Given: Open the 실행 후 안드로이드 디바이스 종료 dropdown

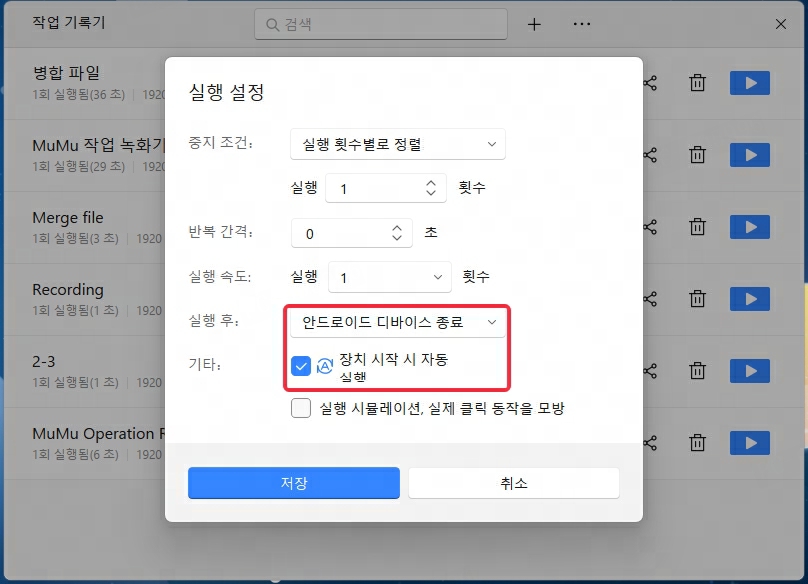Looking at the screenshot, I should click(x=398, y=322).
